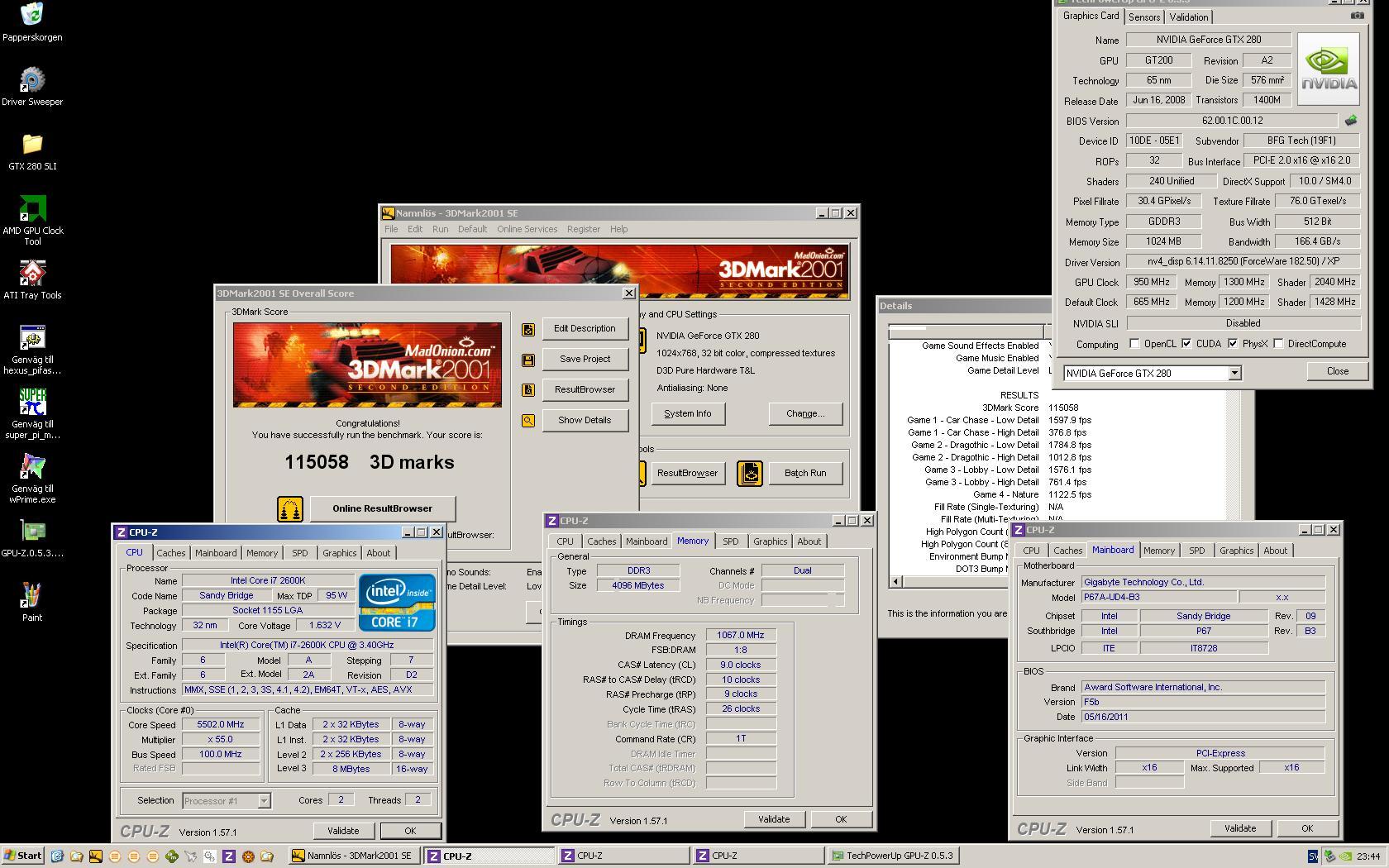Click the Show Details button
1389x868 pixels.
tap(585, 421)
